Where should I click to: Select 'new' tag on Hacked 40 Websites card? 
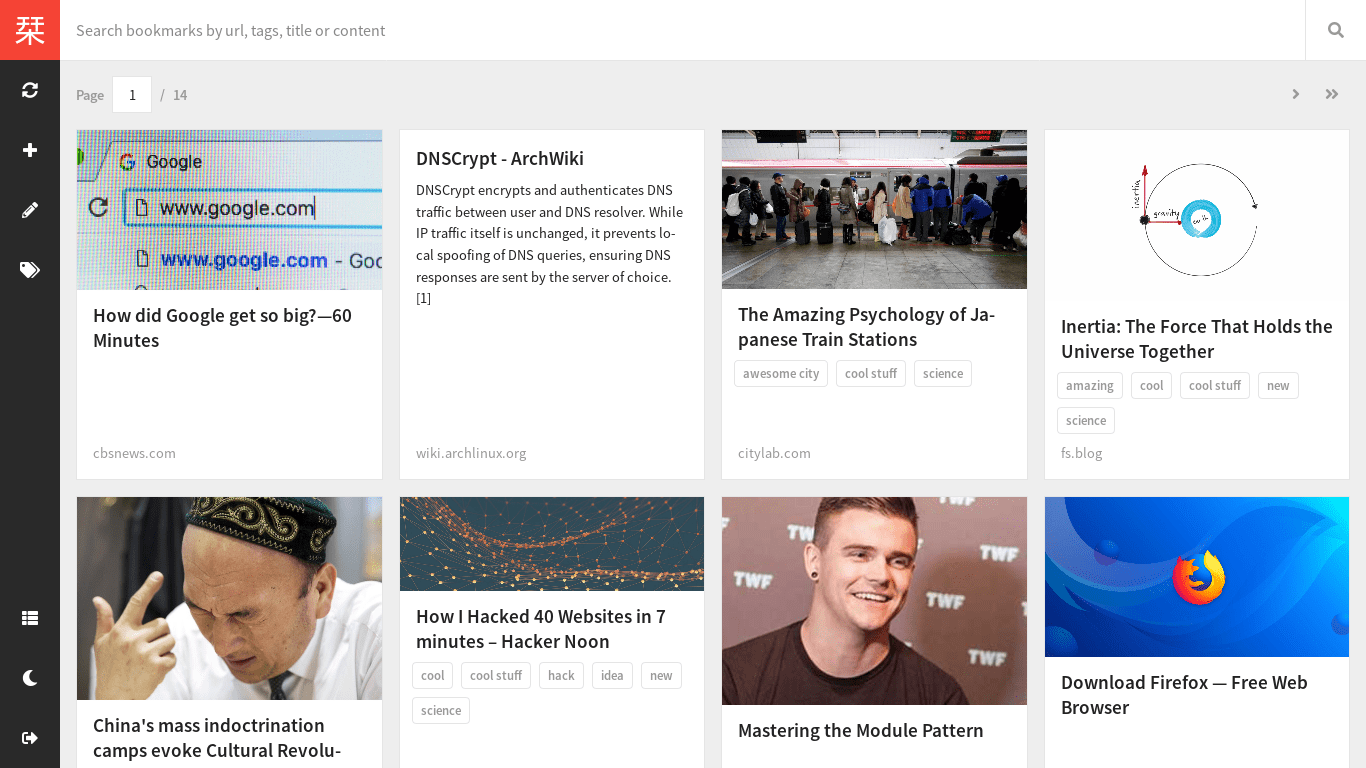[x=661, y=676]
